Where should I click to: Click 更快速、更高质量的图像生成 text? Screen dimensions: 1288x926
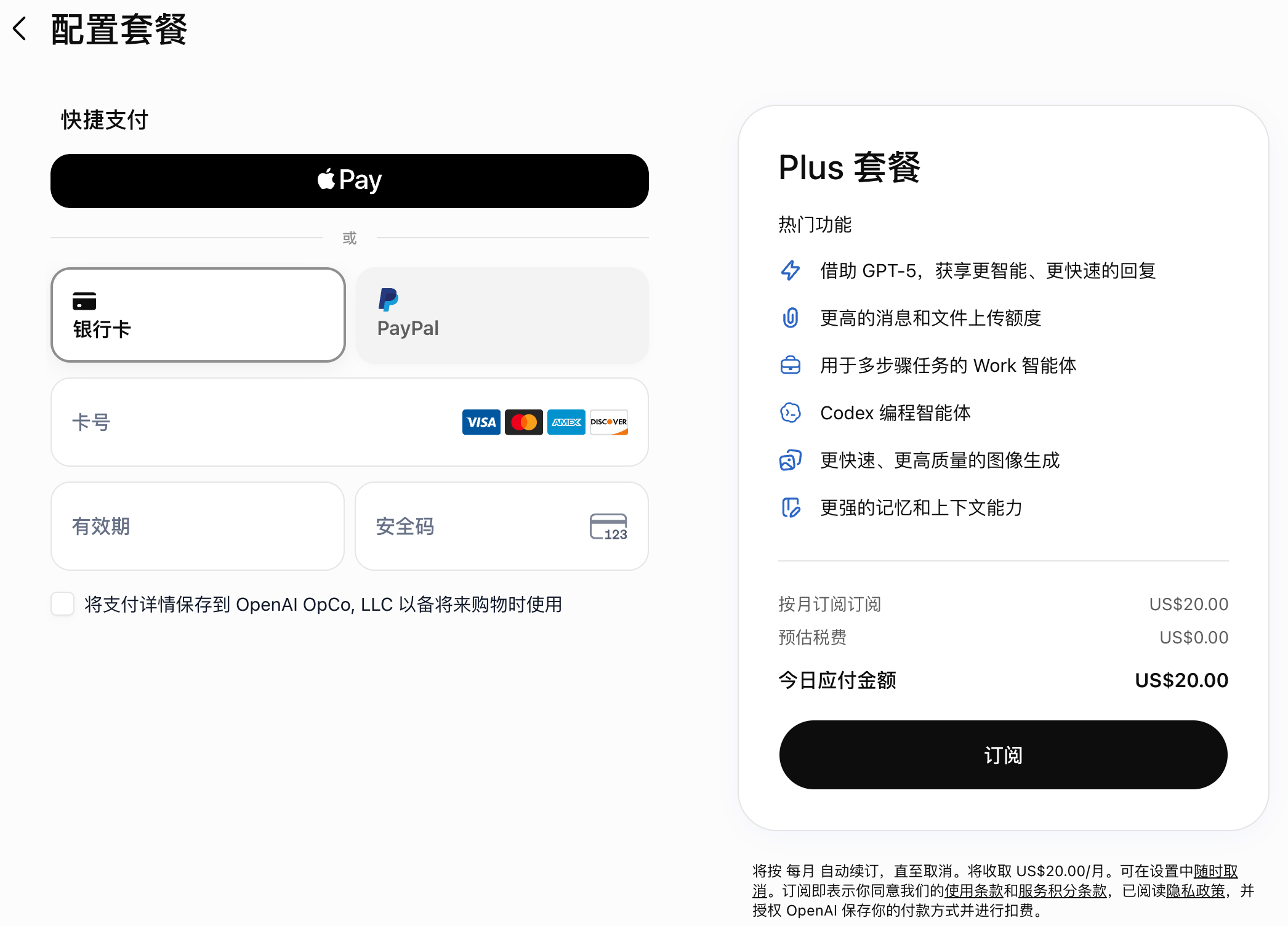(940, 460)
